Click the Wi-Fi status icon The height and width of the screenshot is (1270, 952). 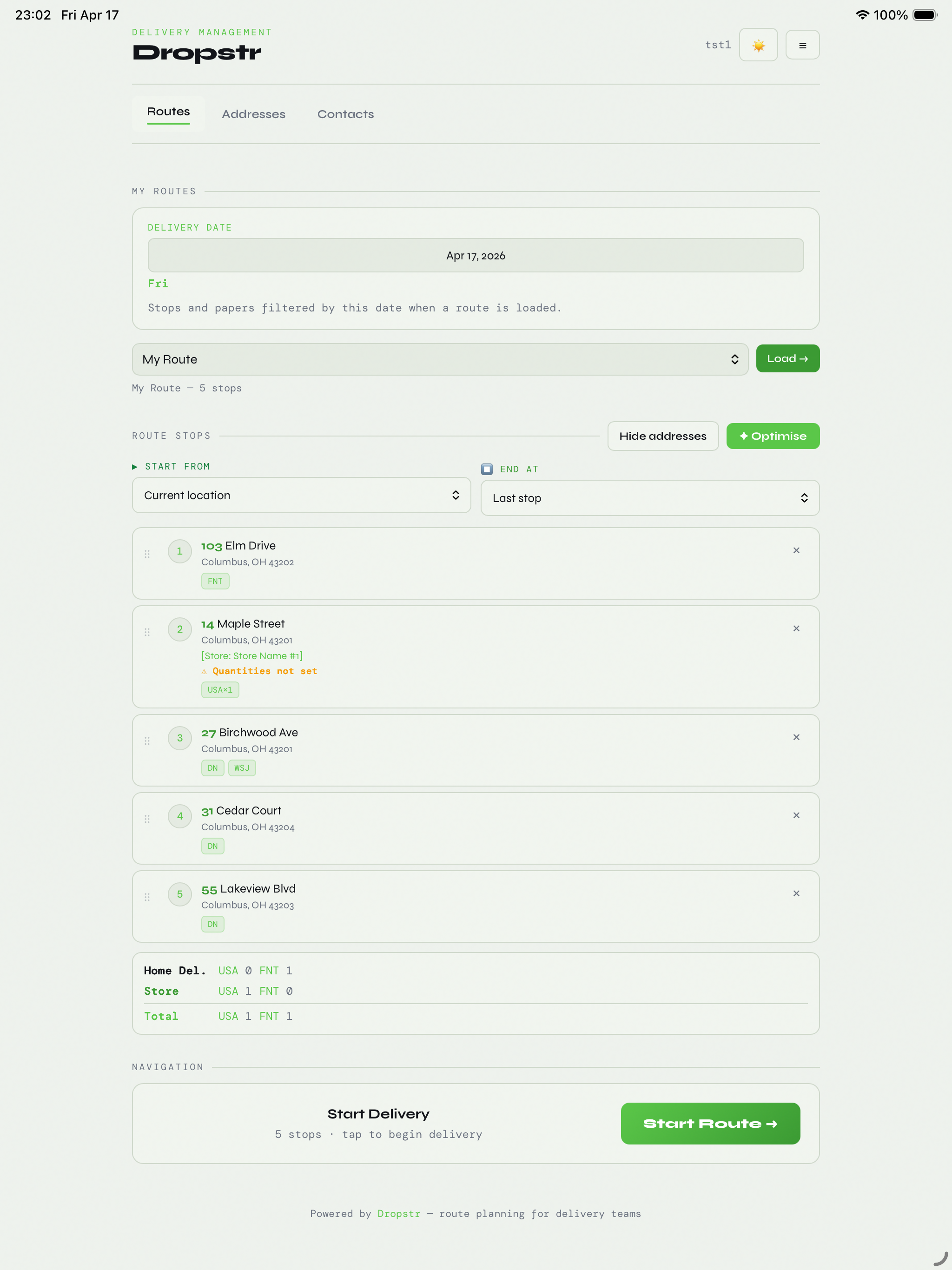coord(862,15)
